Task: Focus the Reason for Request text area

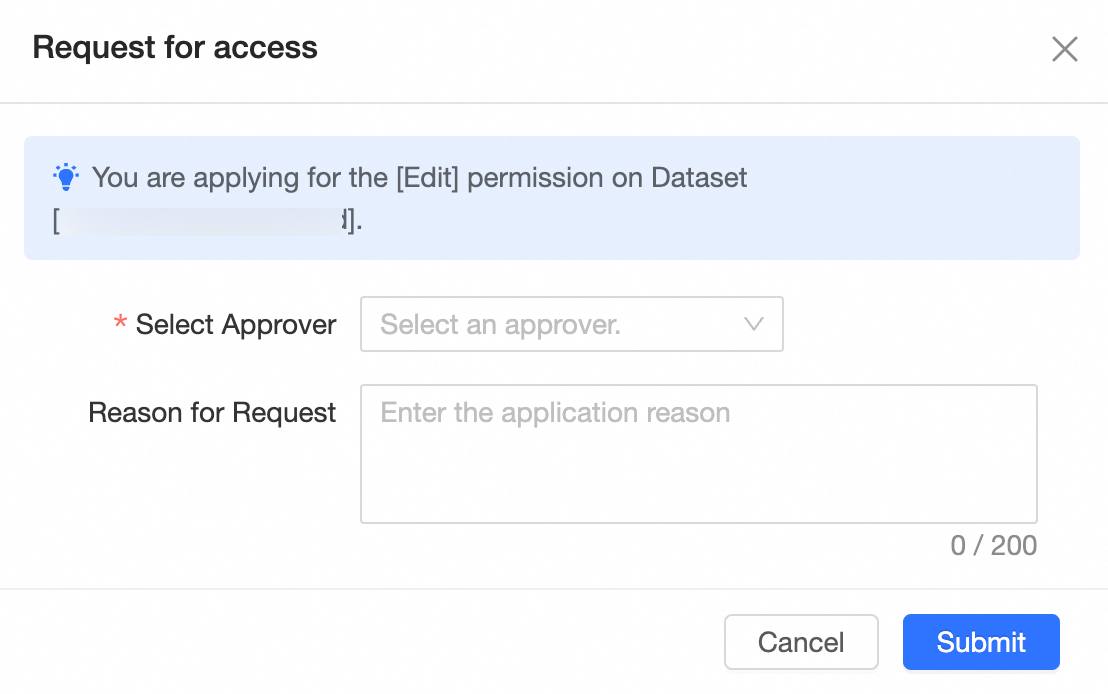Action: point(698,462)
